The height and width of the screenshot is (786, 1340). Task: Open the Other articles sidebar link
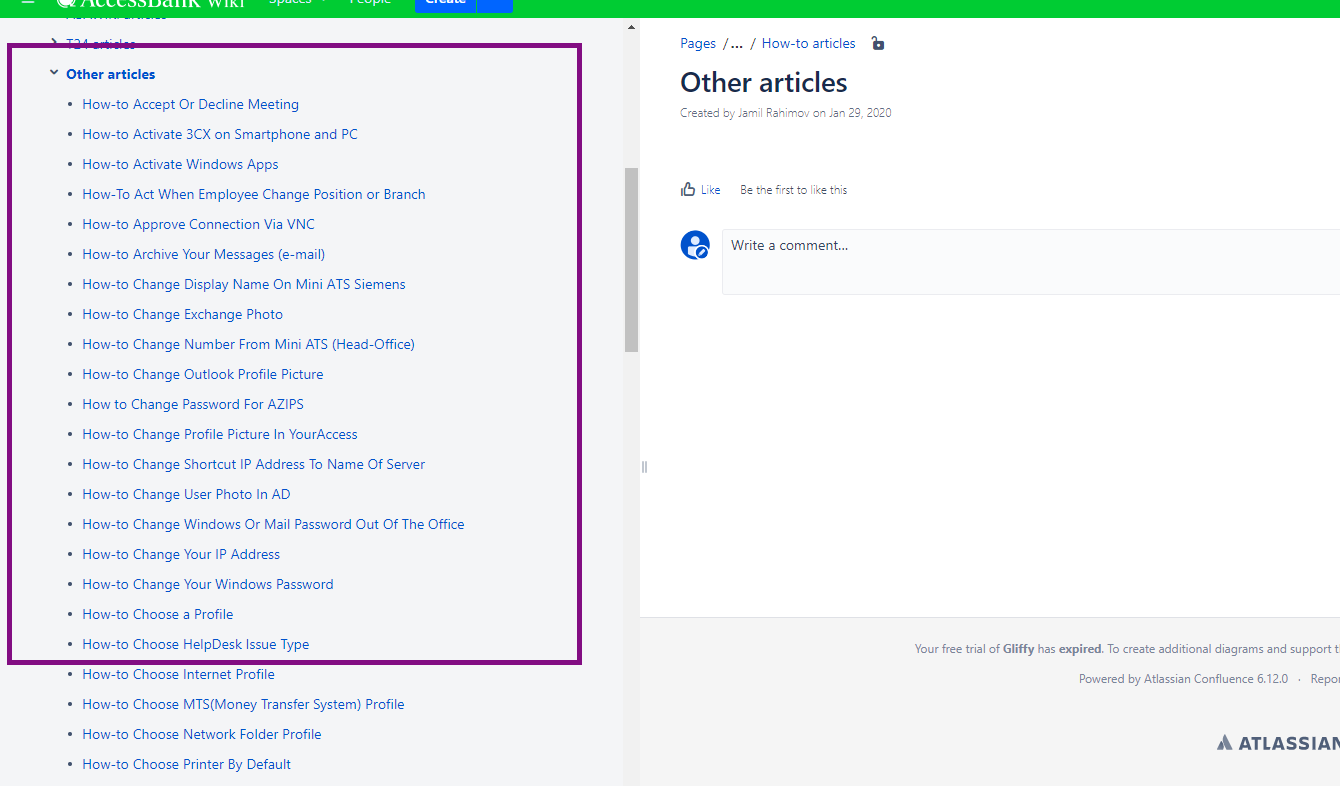pyautogui.click(x=111, y=74)
